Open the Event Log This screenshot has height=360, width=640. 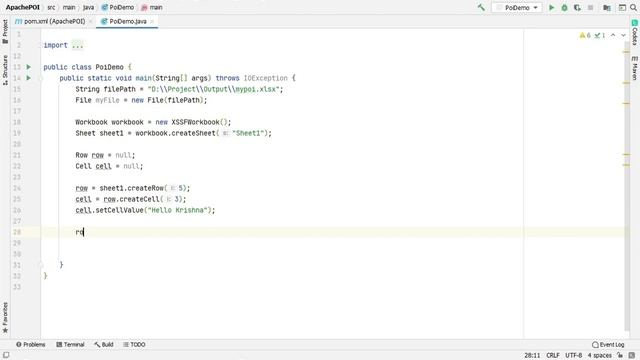click(x=608, y=344)
